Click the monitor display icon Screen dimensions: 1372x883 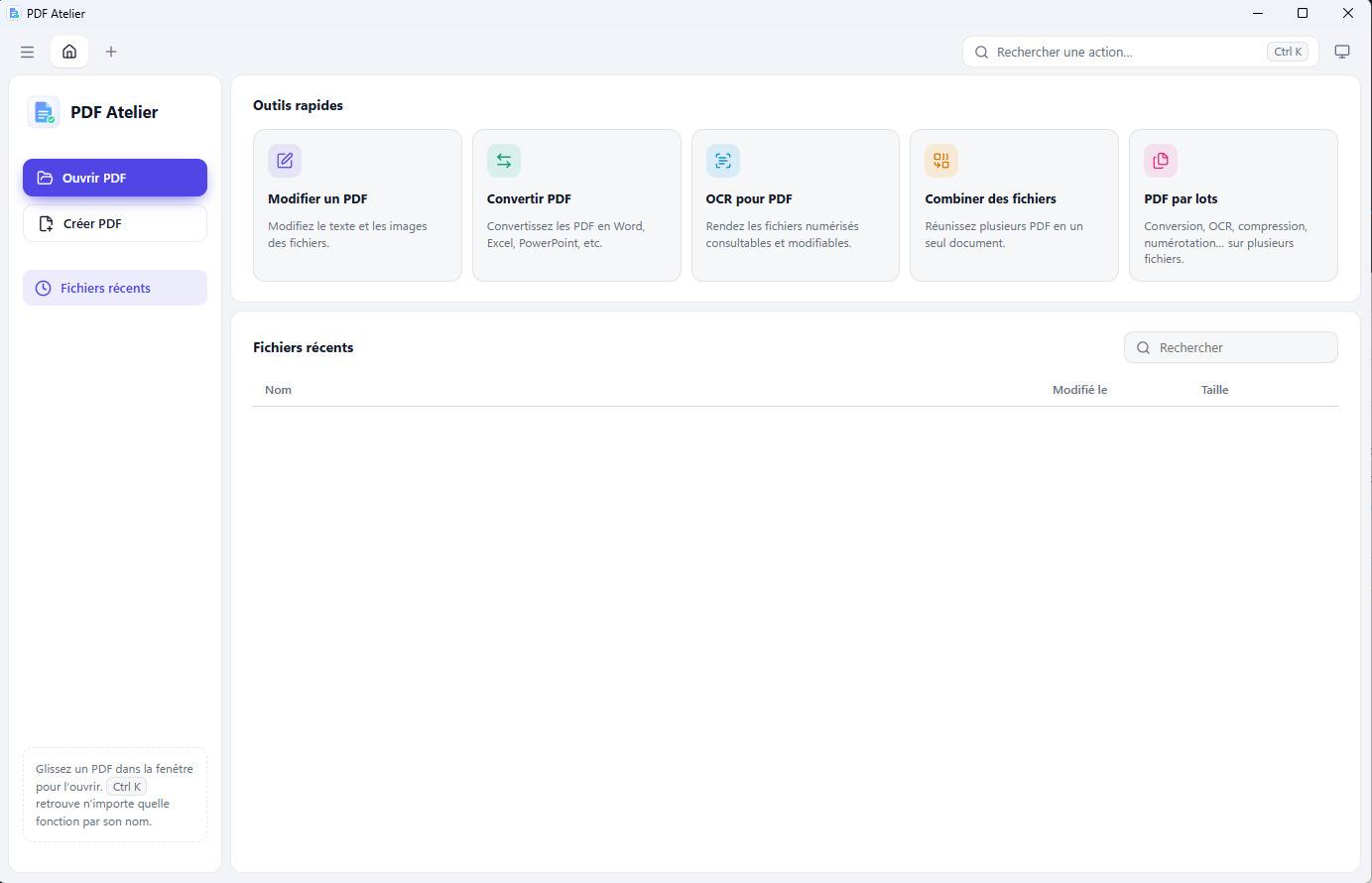[x=1342, y=52]
